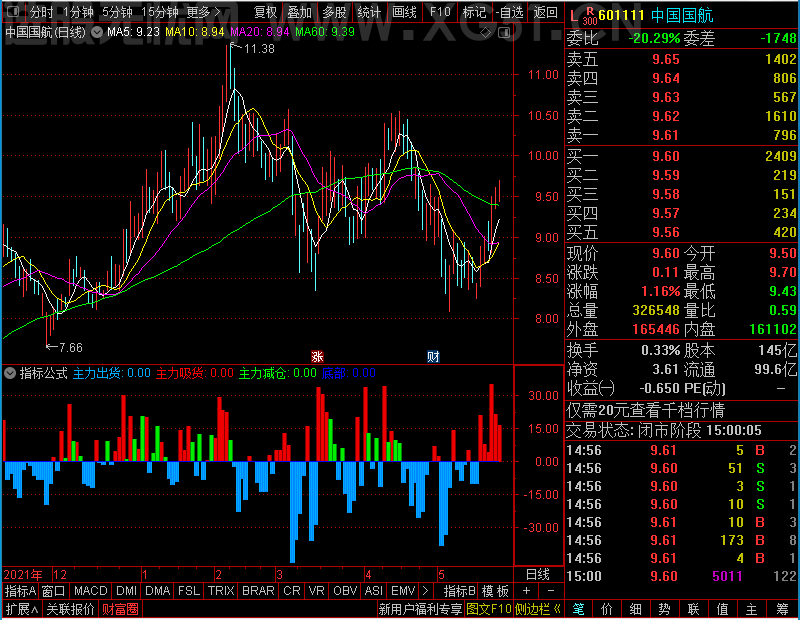Open F10 company info
Screen dimensions: 800x620
[x=440, y=11]
